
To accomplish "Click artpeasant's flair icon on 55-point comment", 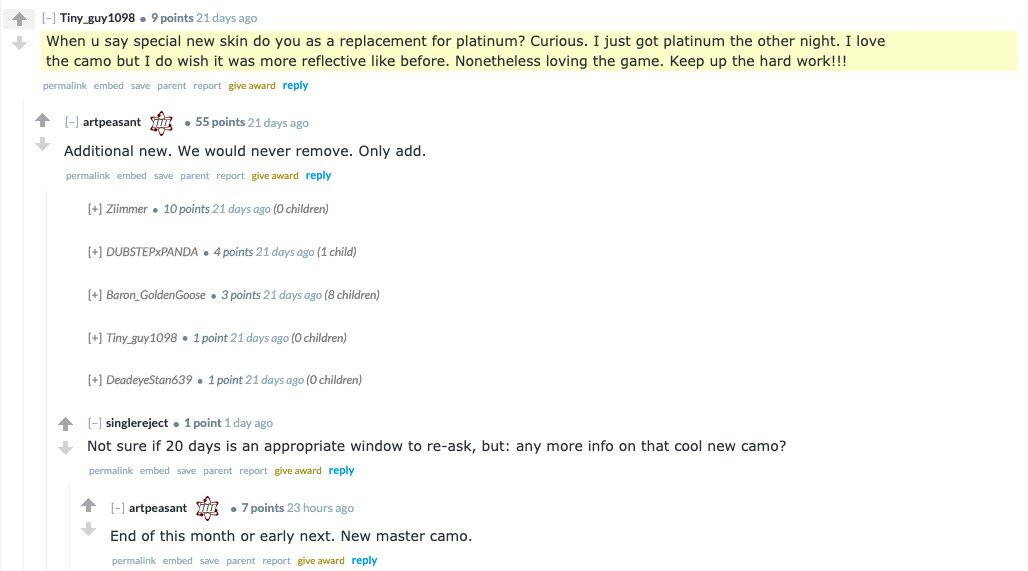I will (161, 123).
